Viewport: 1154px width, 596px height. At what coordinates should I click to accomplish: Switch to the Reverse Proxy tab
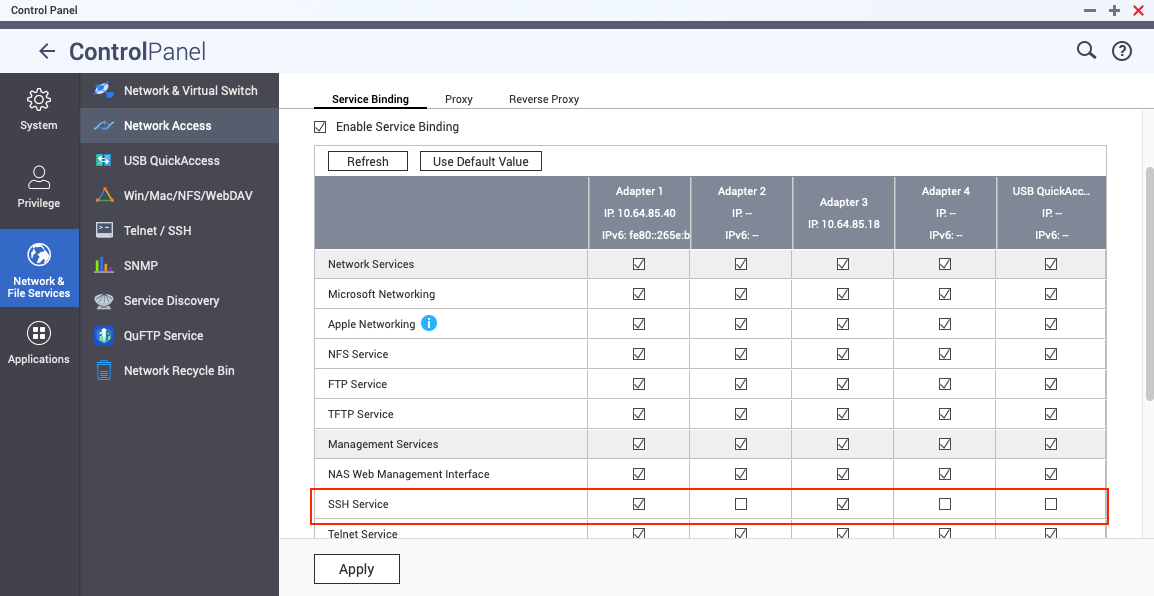[544, 99]
